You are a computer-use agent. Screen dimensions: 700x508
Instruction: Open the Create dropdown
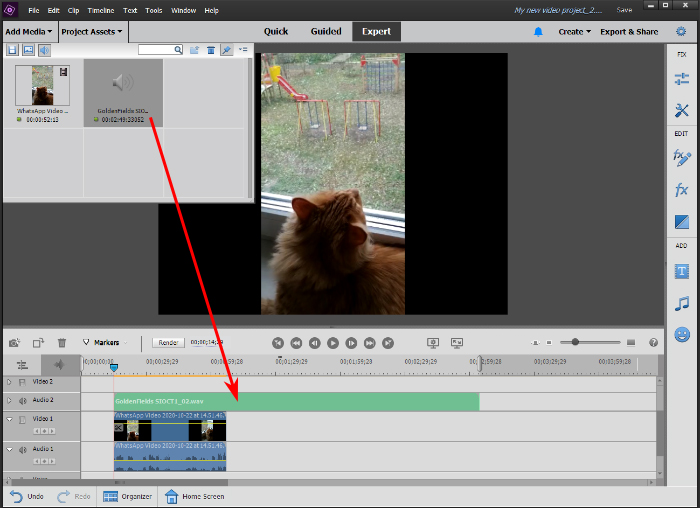click(x=575, y=32)
